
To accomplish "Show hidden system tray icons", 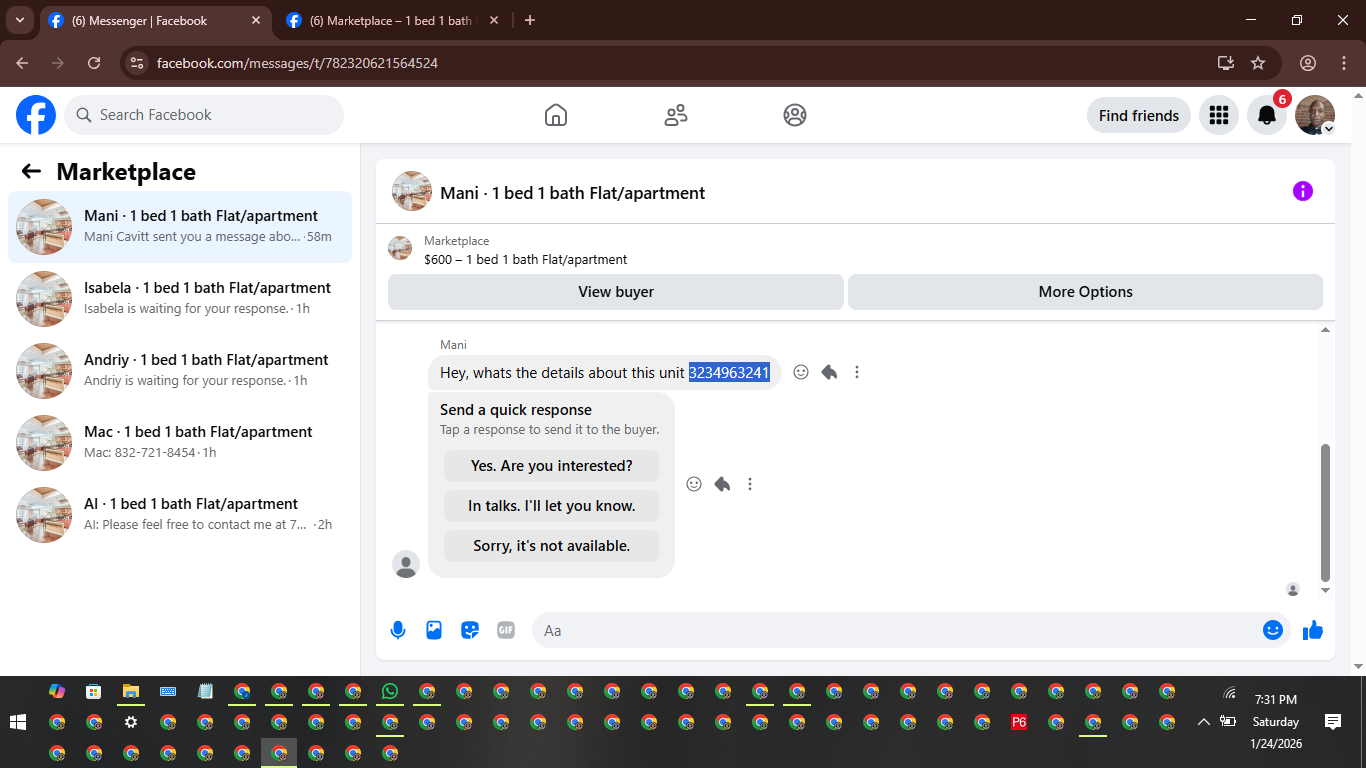I will pos(1204,722).
